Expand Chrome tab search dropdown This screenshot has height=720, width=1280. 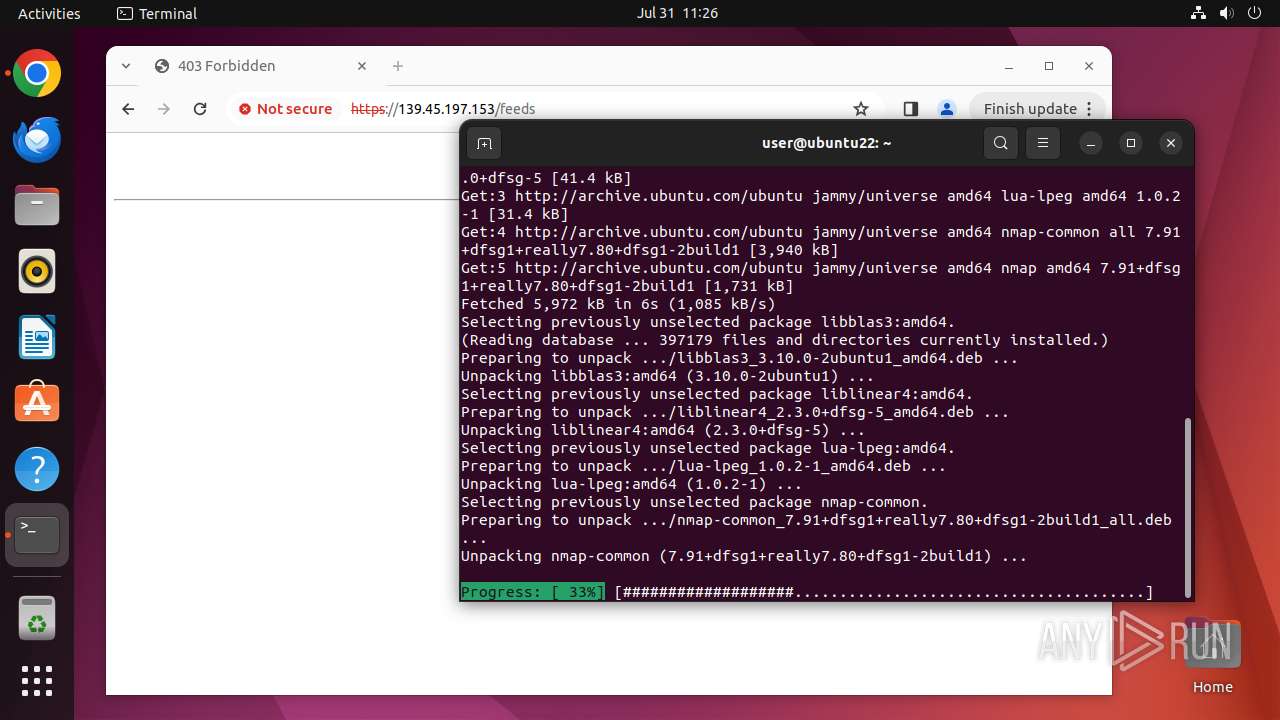point(126,66)
